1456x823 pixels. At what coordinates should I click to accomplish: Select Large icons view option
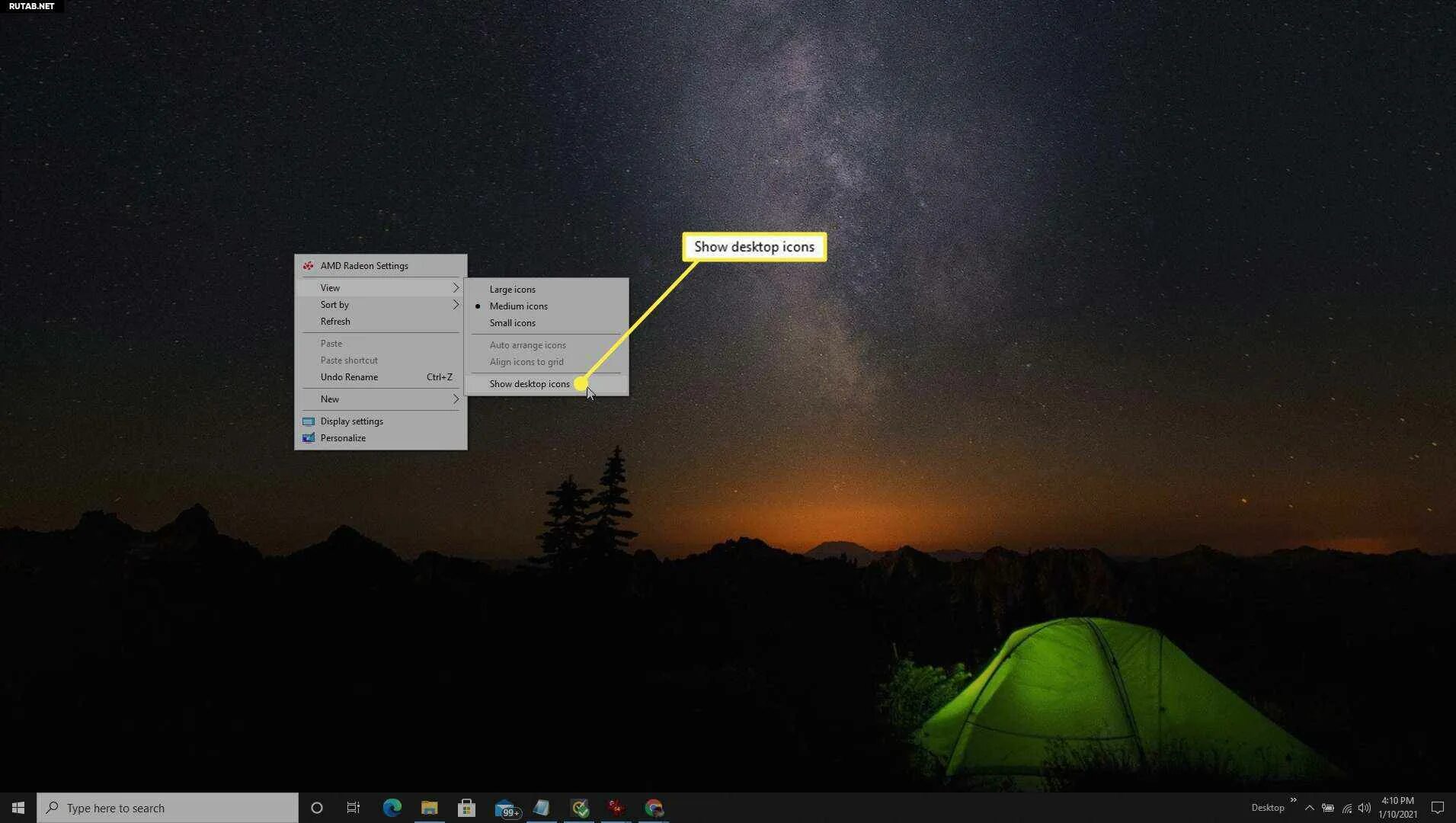[x=546, y=290]
